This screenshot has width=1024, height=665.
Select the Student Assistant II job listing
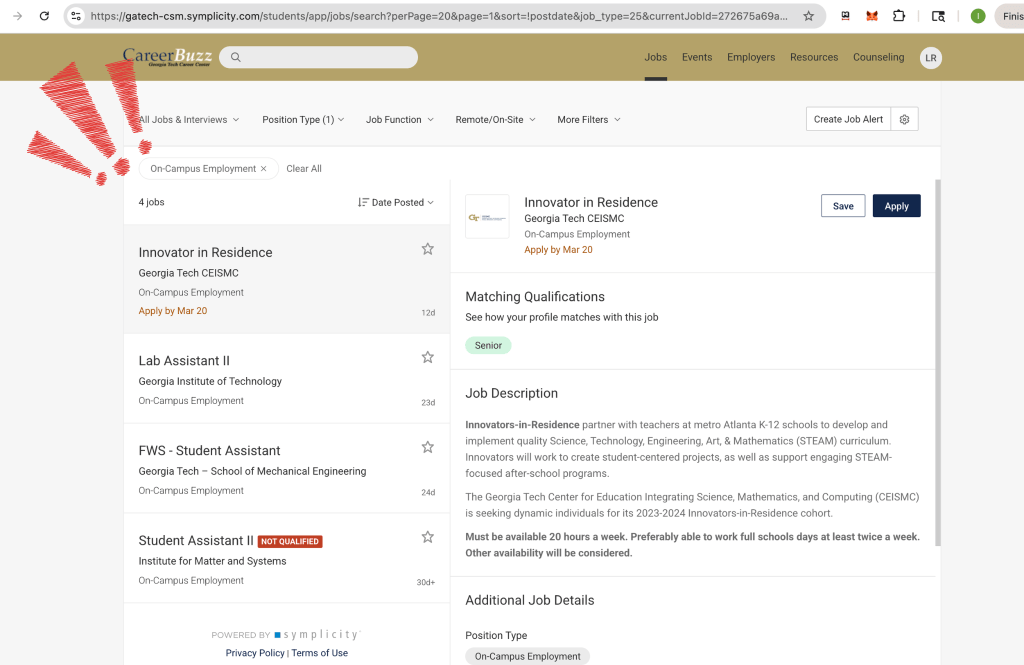287,559
